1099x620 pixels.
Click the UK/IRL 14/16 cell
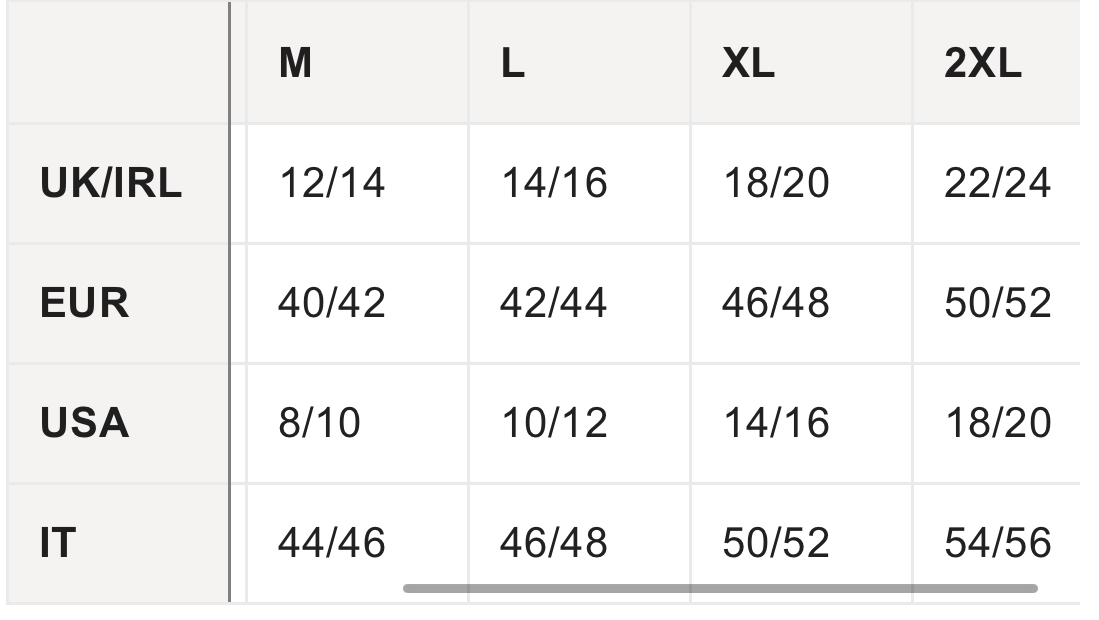[x=580, y=184]
